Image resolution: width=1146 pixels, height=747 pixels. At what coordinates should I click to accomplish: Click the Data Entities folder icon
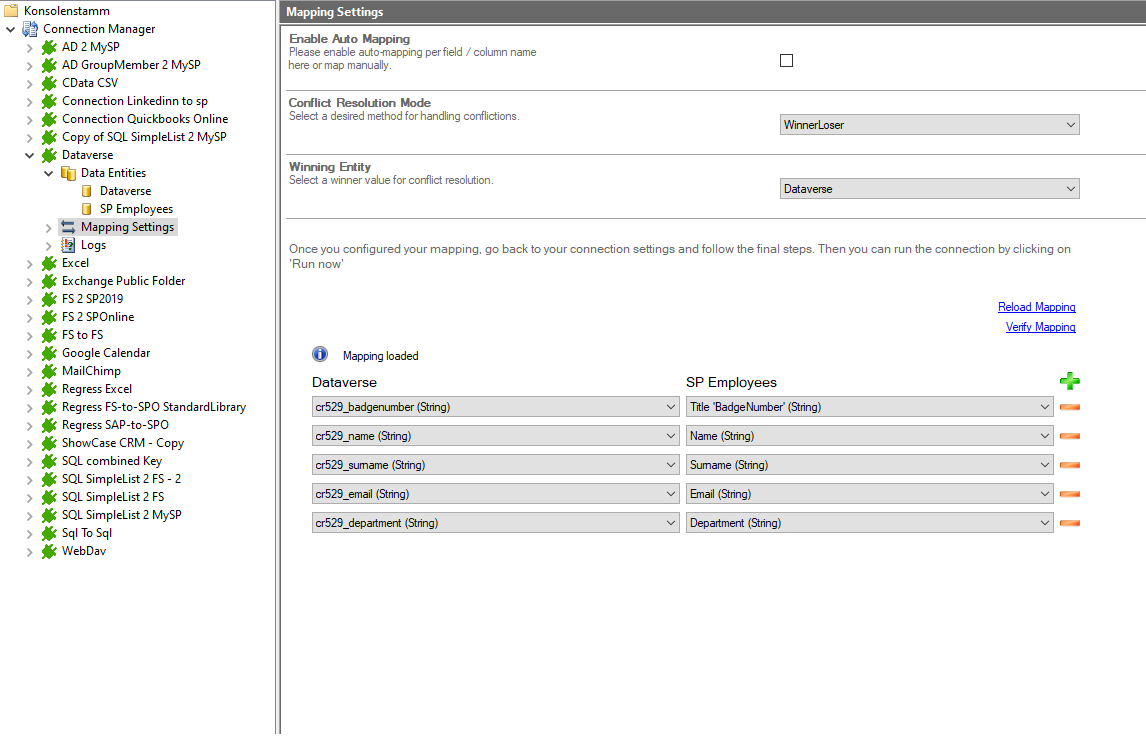point(68,173)
